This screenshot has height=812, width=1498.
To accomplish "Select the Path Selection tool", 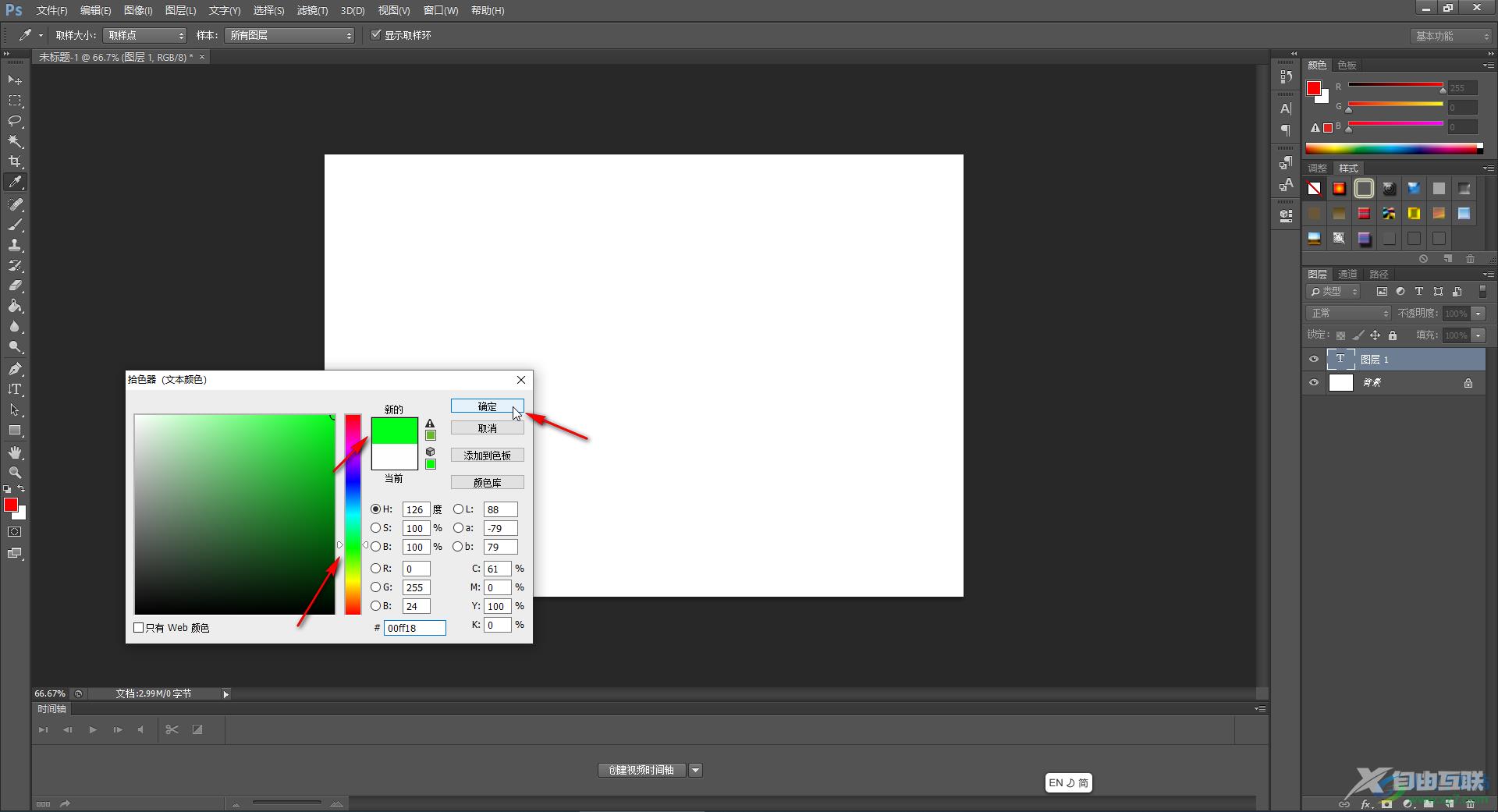I will pos(15,410).
